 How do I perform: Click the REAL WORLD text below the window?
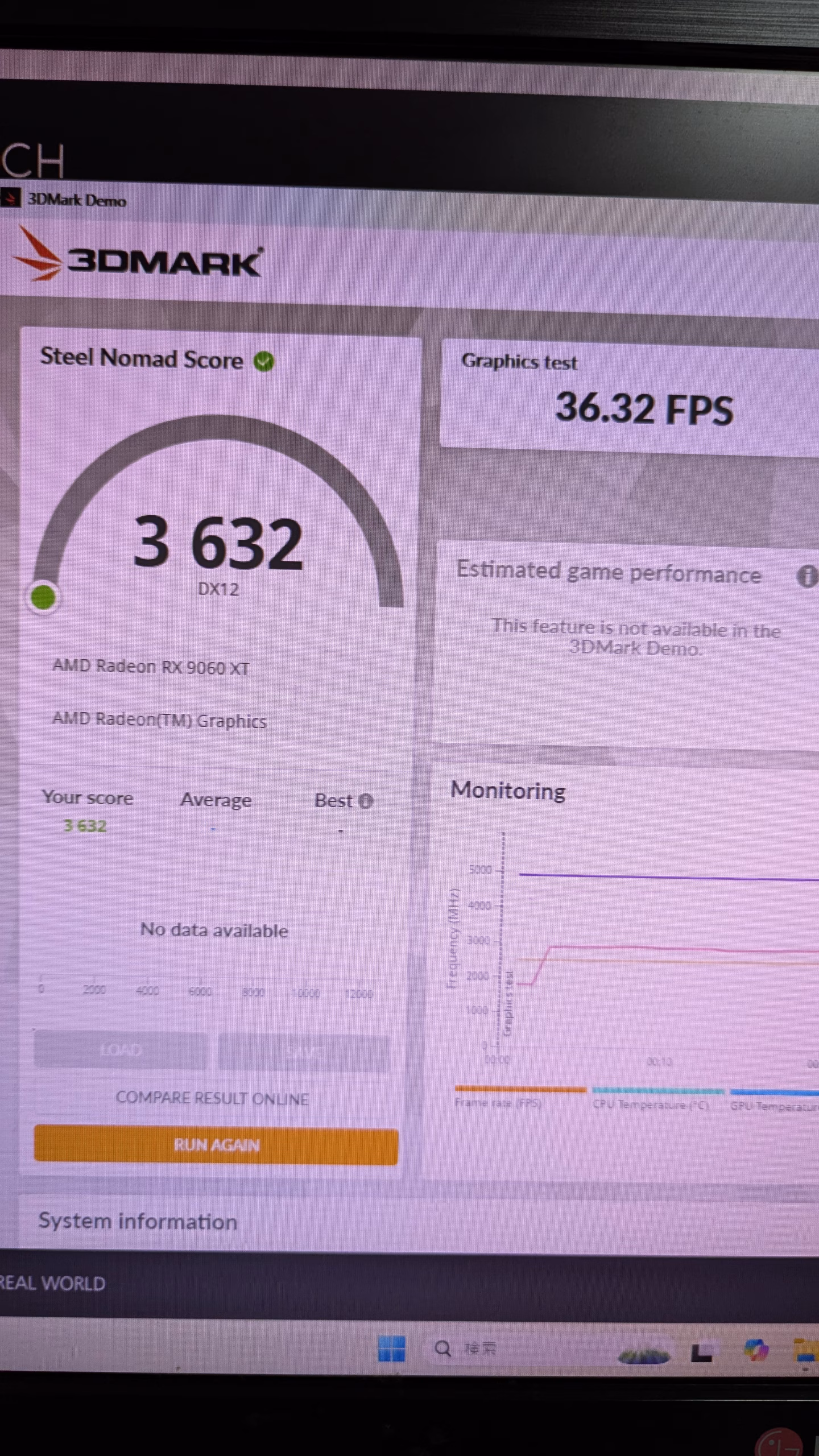(x=52, y=1283)
